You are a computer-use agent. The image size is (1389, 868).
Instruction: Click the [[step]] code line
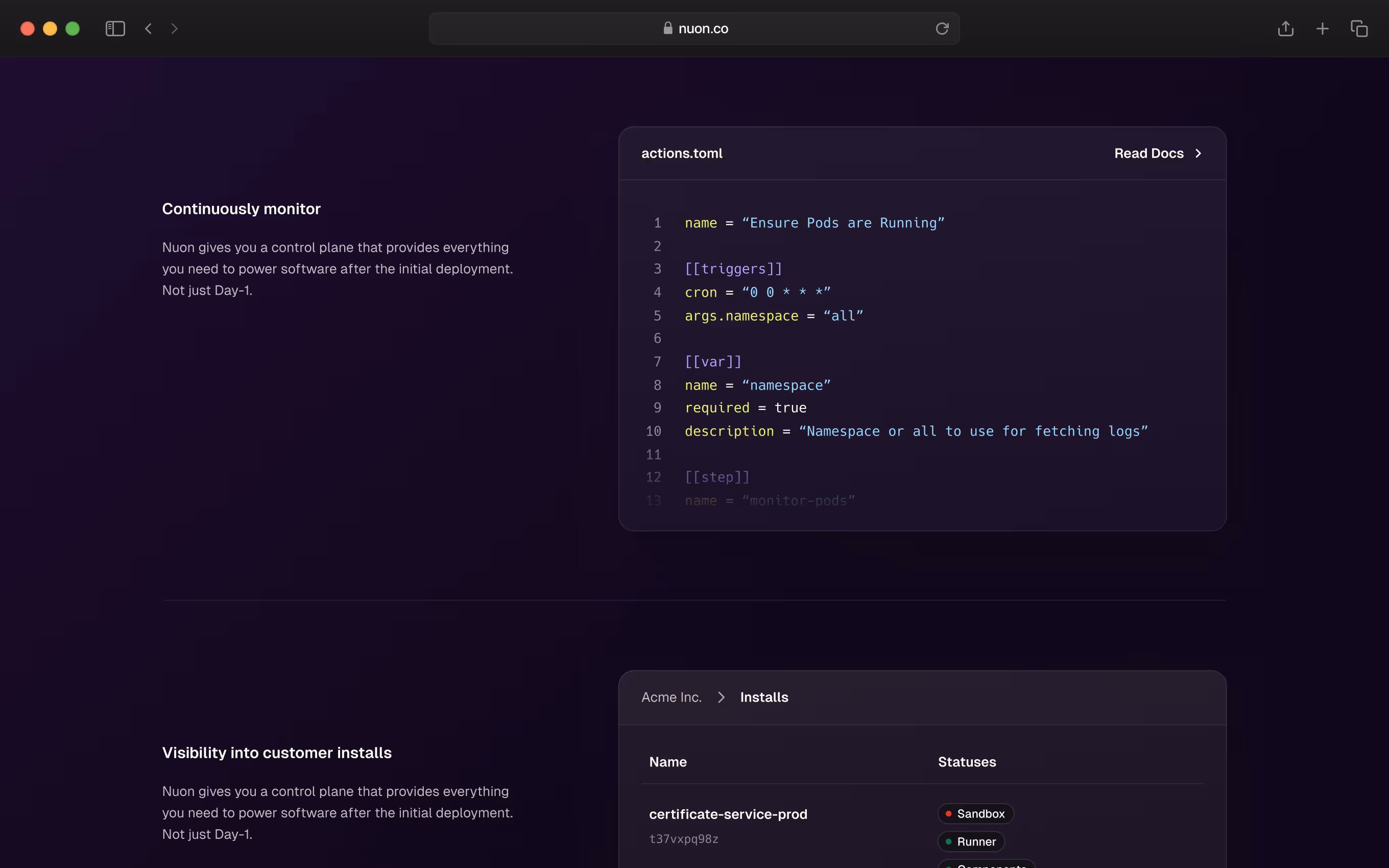(x=717, y=477)
